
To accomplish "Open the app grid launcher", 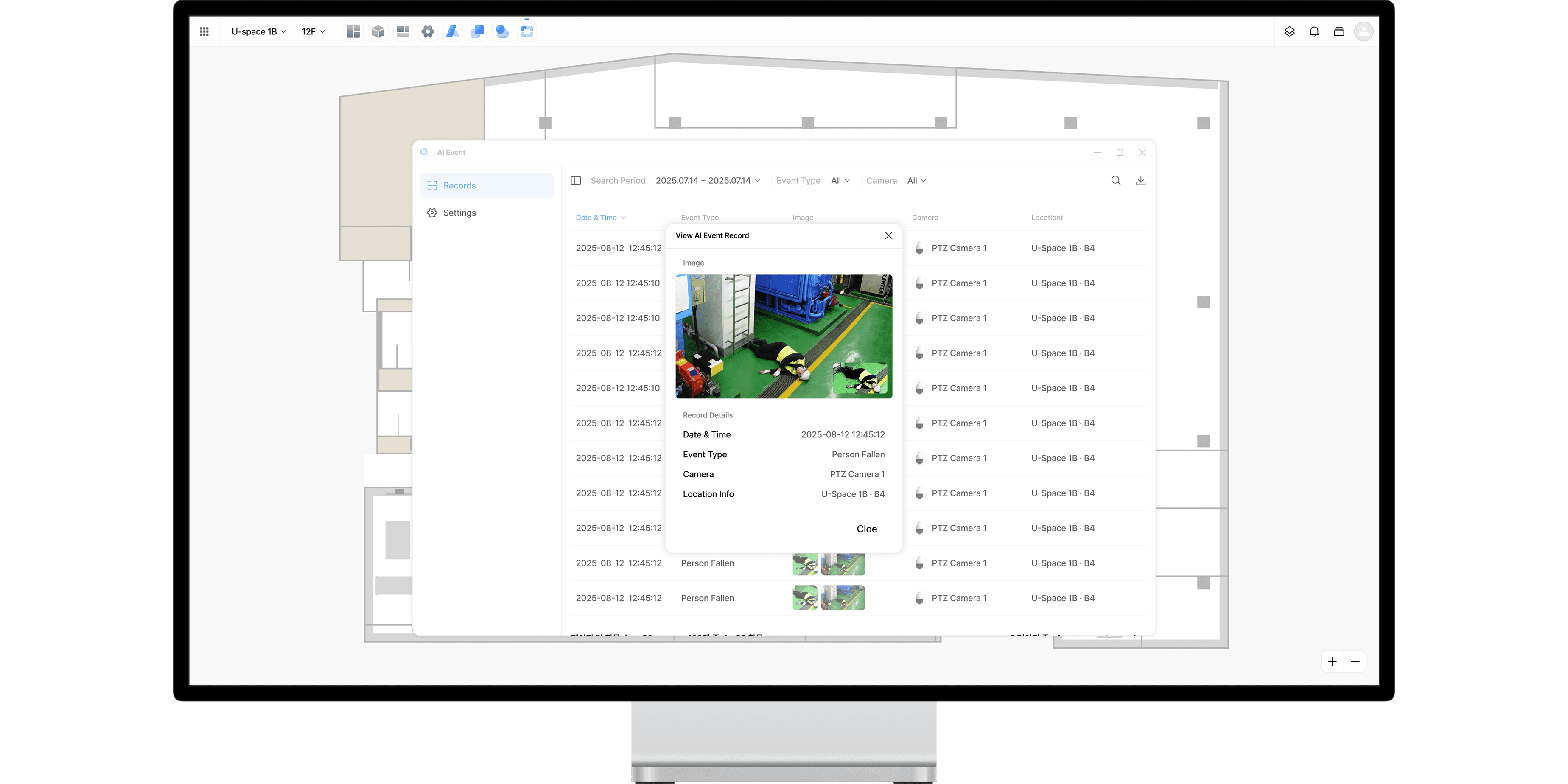I will click(x=204, y=32).
